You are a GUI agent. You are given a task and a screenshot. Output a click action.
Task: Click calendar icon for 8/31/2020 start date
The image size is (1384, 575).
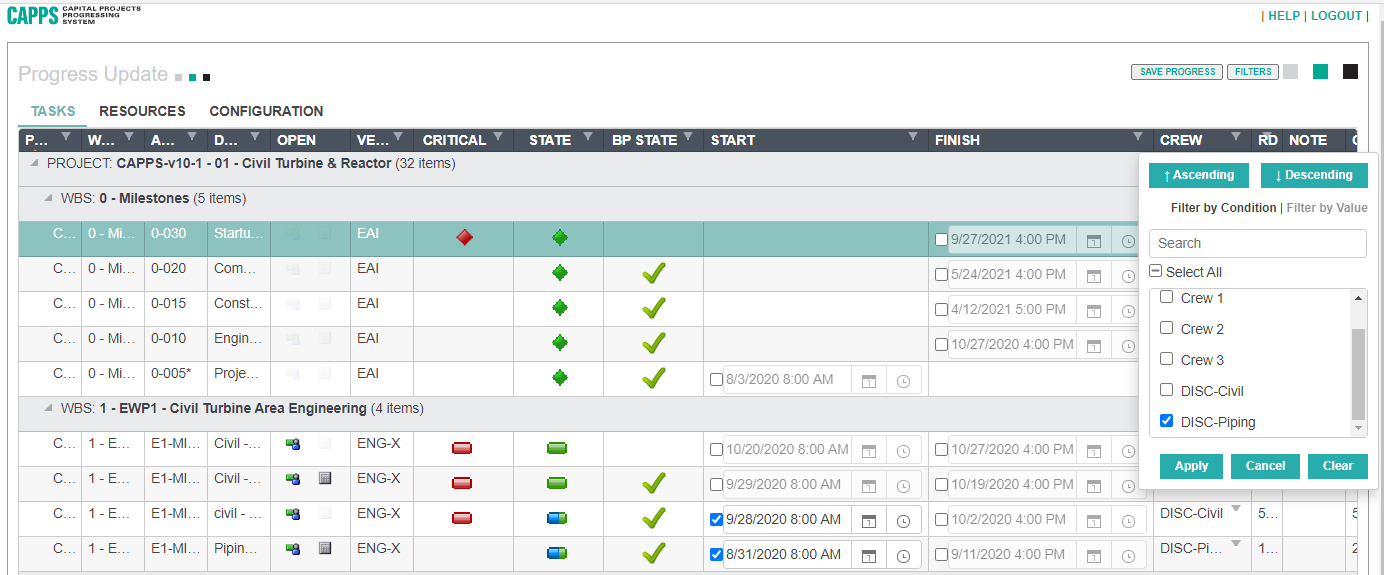[x=869, y=555]
